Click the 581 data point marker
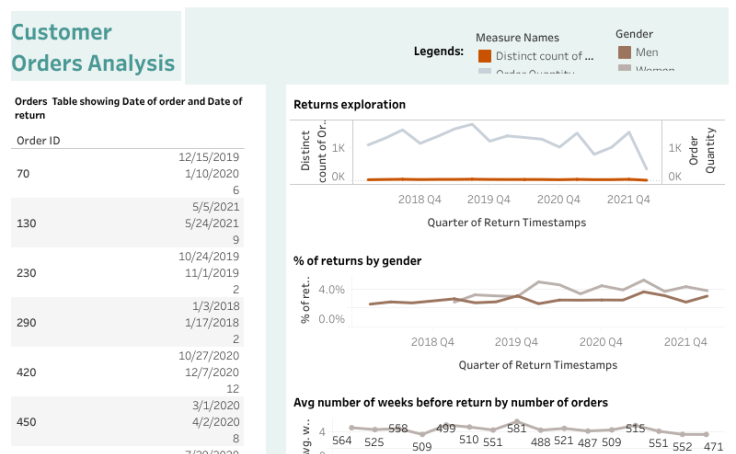The width and height of the screenshot is (736, 454). pyautogui.click(x=516, y=423)
